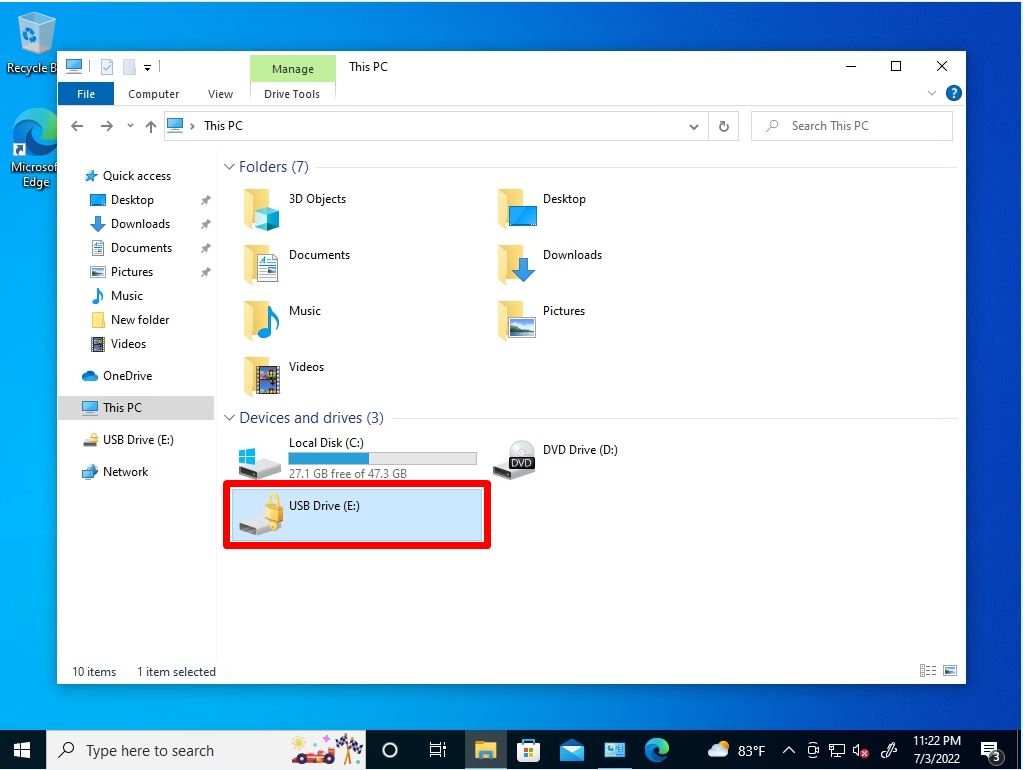This screenshot has width=1023, height=770.
Task: Open Microsoft Edge from the taskbar
Action: [x=656, y=750]
